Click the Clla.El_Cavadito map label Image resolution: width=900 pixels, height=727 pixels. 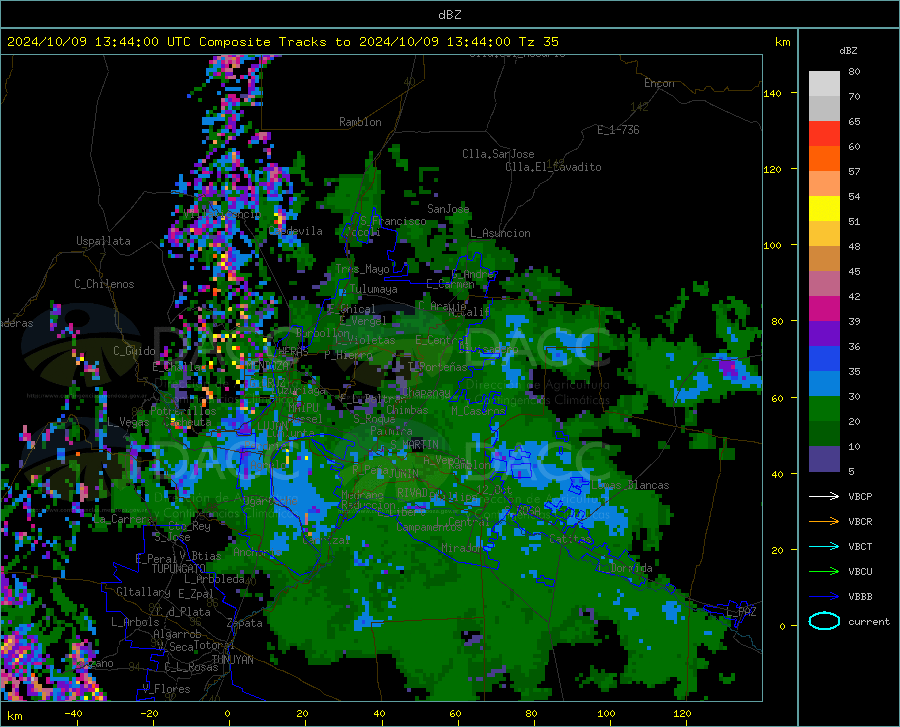point(553,167)
